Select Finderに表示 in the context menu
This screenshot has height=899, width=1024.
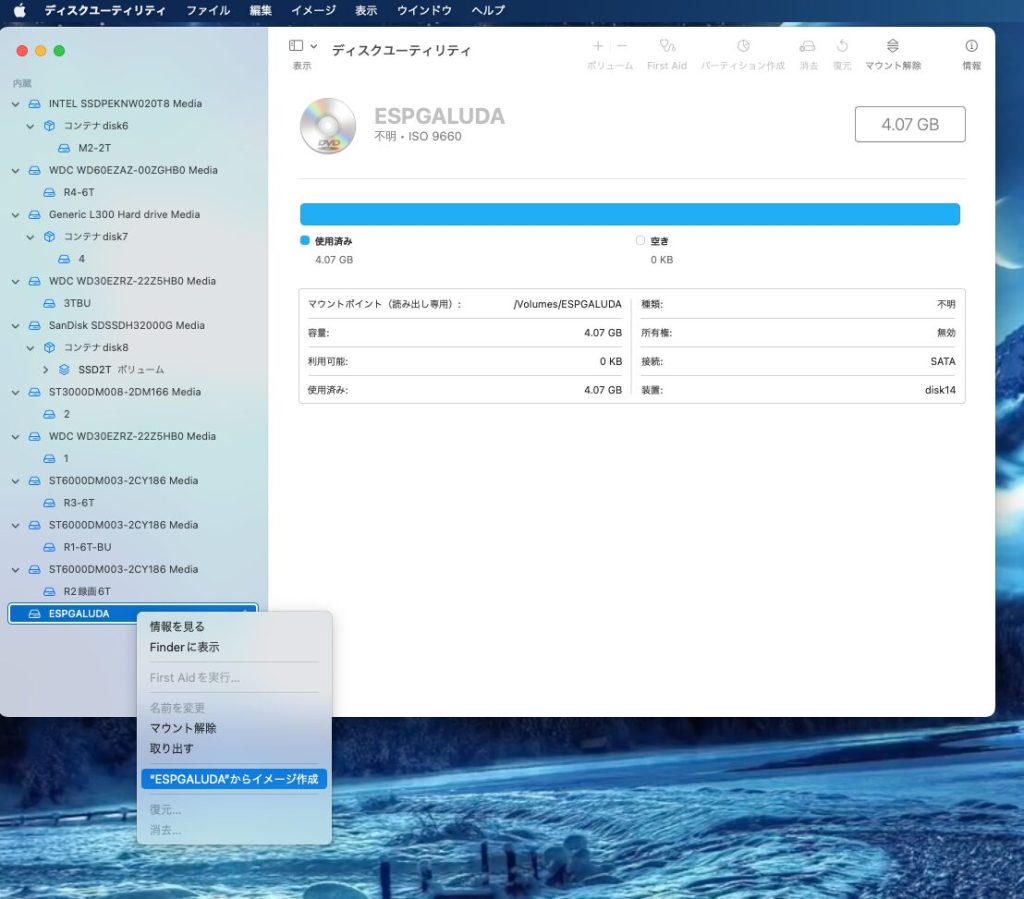[184, 647]
